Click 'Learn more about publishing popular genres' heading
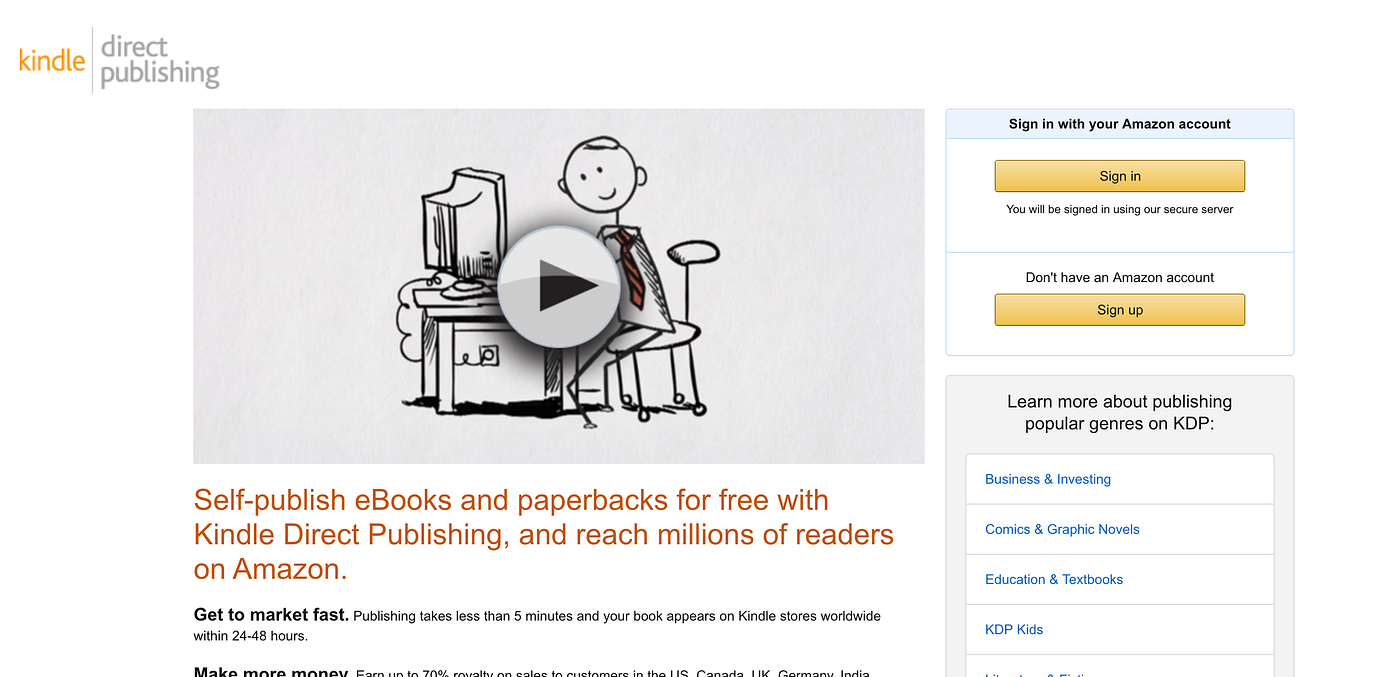 [1119, 412]
